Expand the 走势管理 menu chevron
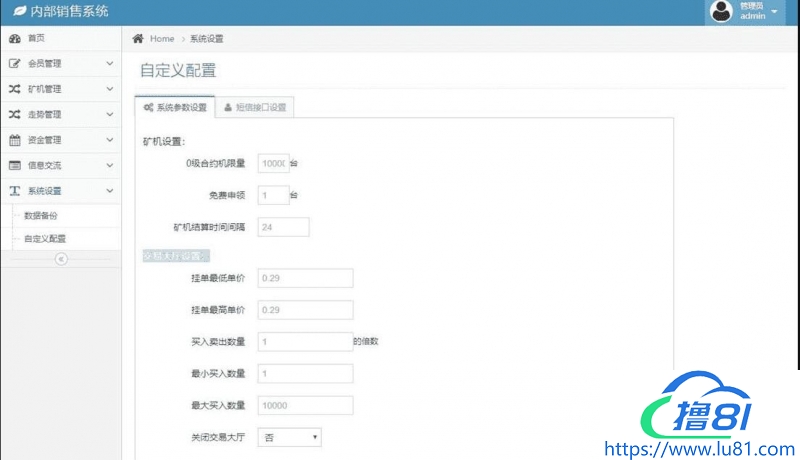Image resolution: width=800 pixels, height=460 pixels. coord(110,114)
